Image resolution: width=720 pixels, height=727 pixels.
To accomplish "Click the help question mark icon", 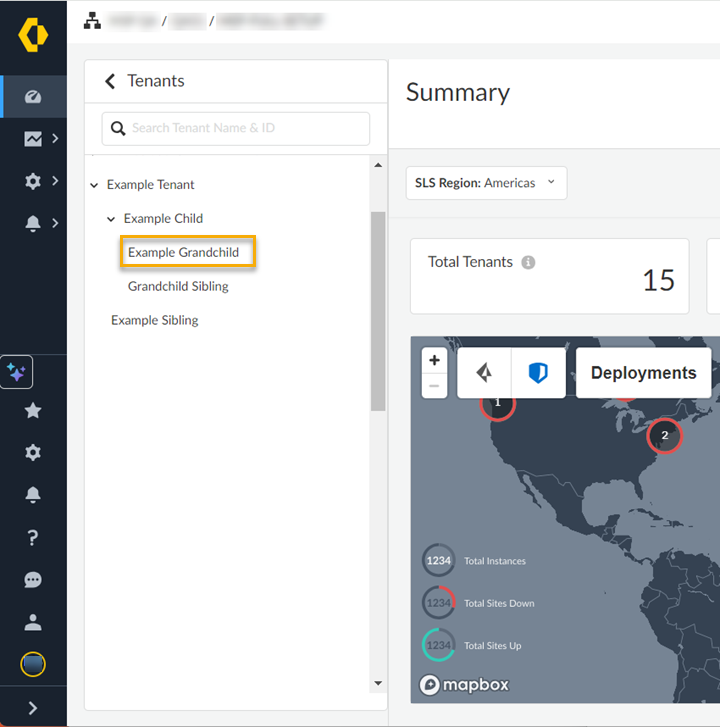I will [x=33, y=537].
